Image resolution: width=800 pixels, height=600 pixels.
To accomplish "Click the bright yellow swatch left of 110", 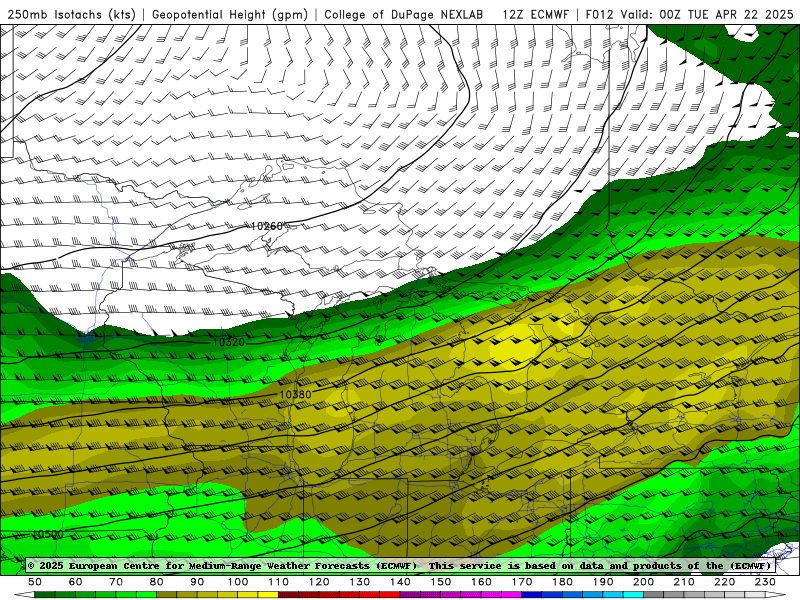I will tap(268, 595).
